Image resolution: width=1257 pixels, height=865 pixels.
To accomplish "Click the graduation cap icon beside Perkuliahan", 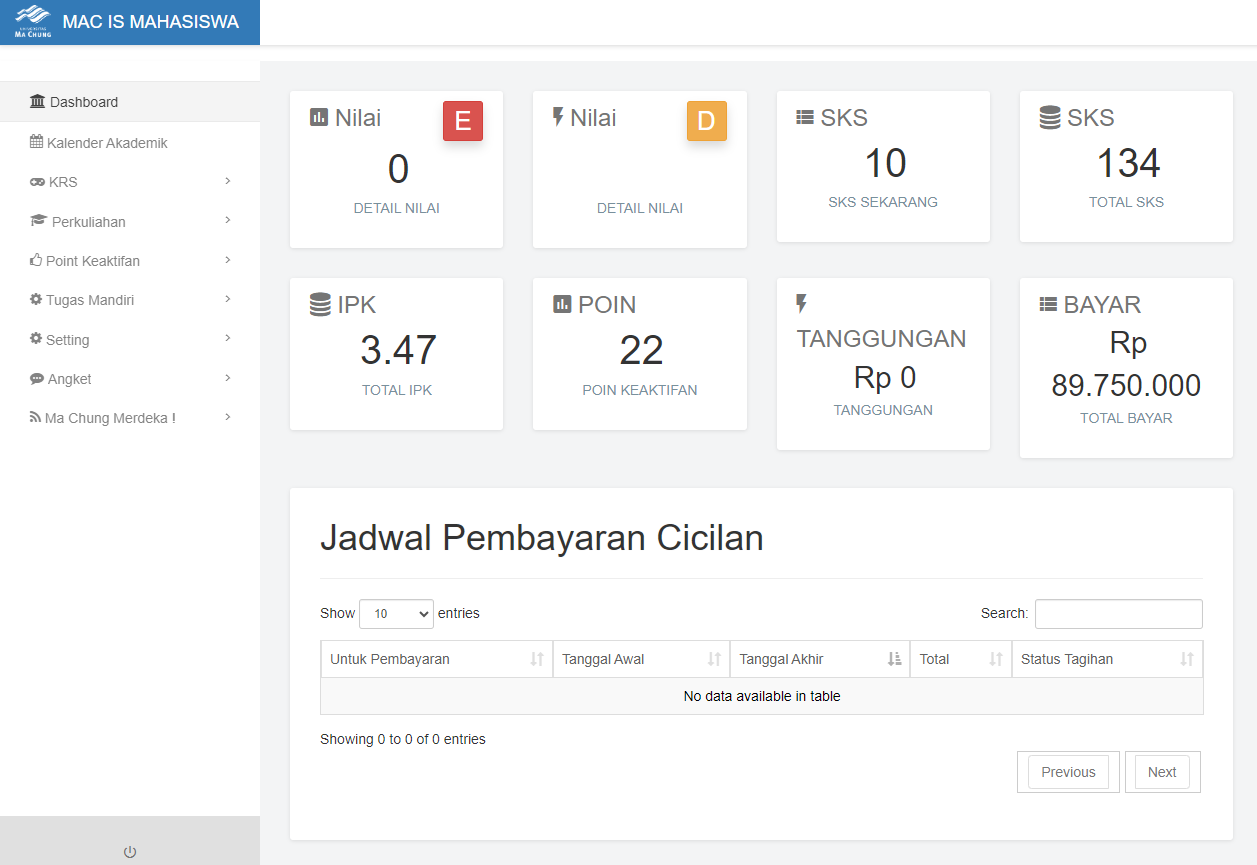I will pyautogui.click(x=39, y=221).
